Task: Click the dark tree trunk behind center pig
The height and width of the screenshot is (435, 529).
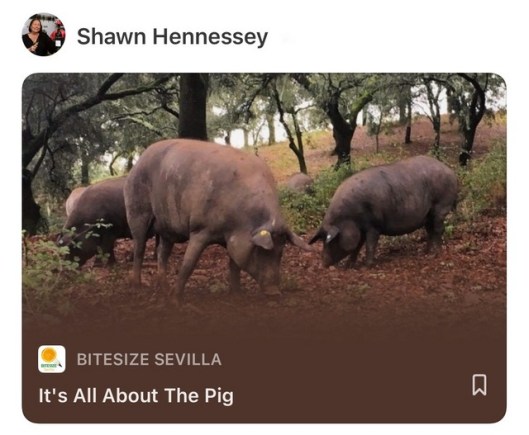Action: pos(193,106)
